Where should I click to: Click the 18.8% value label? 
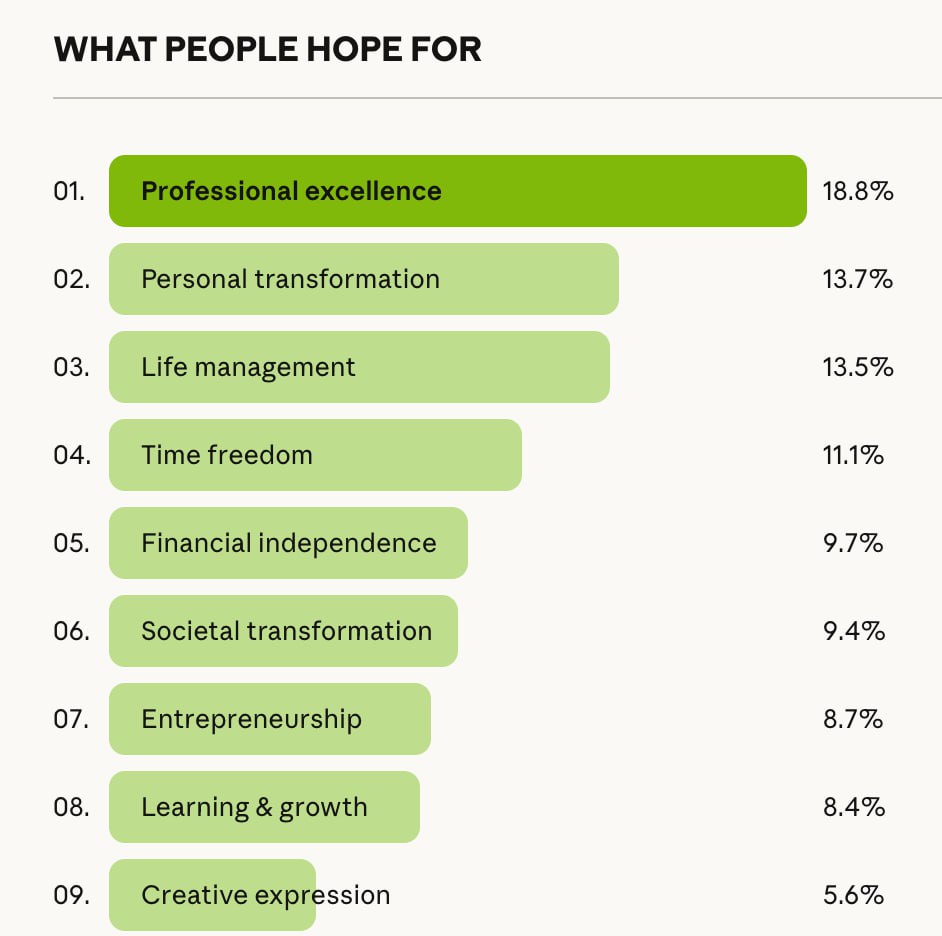[x=857, y=191]
